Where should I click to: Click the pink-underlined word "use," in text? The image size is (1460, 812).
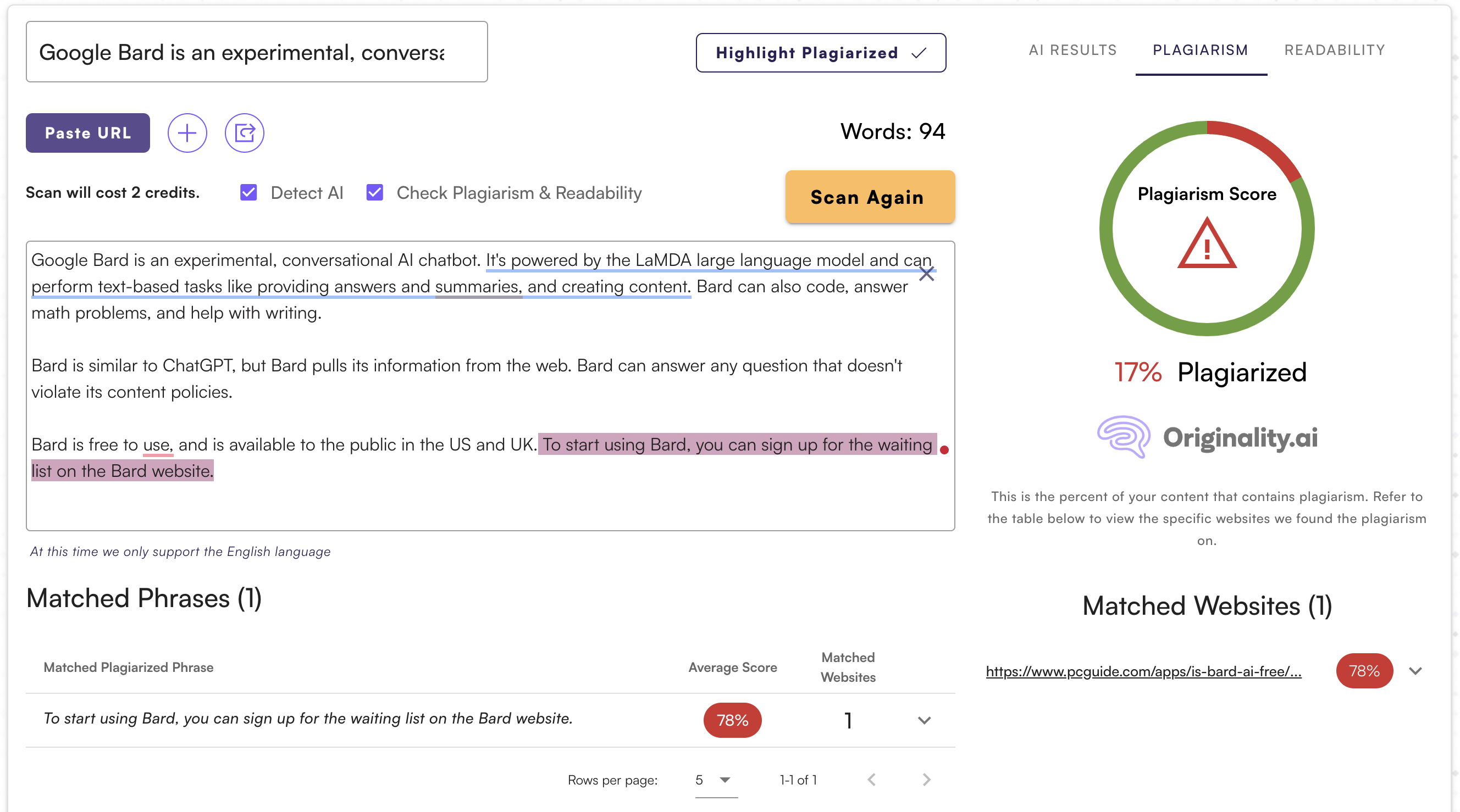click(158, 444)
